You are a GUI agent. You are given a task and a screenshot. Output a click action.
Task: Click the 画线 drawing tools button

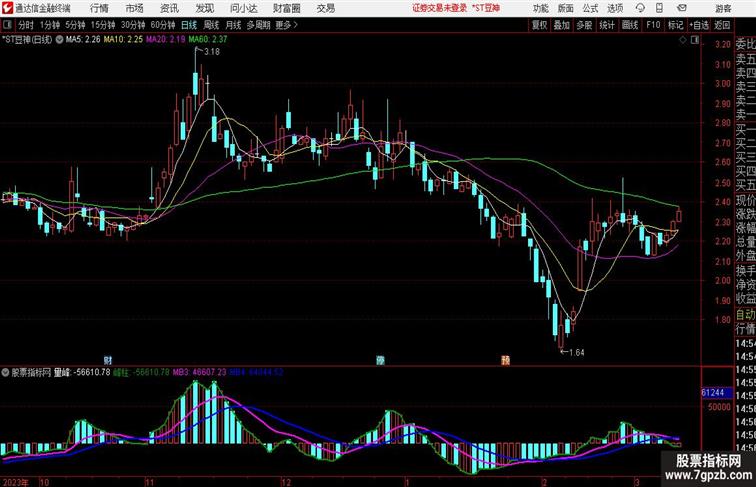[630, 25]
